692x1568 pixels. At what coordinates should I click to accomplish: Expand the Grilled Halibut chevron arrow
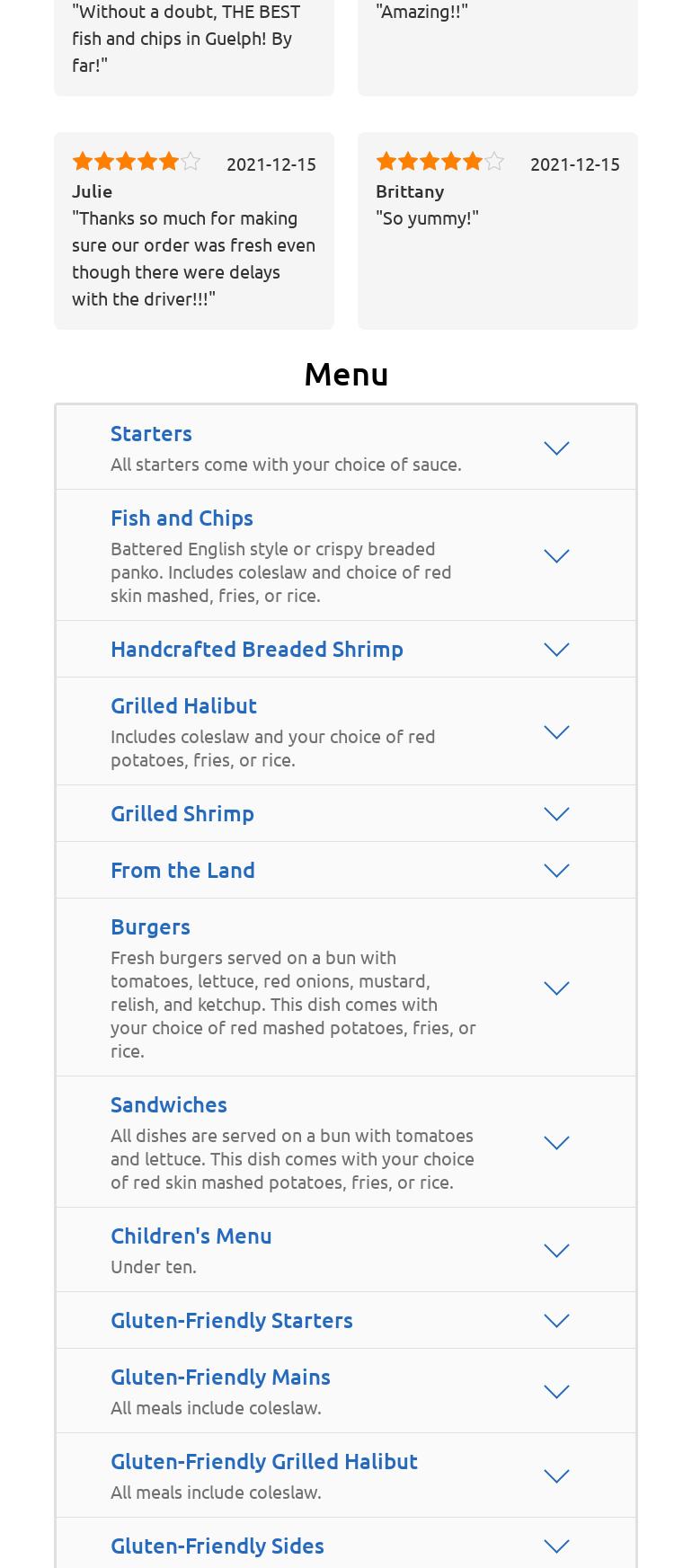click(x=556, y=731)
